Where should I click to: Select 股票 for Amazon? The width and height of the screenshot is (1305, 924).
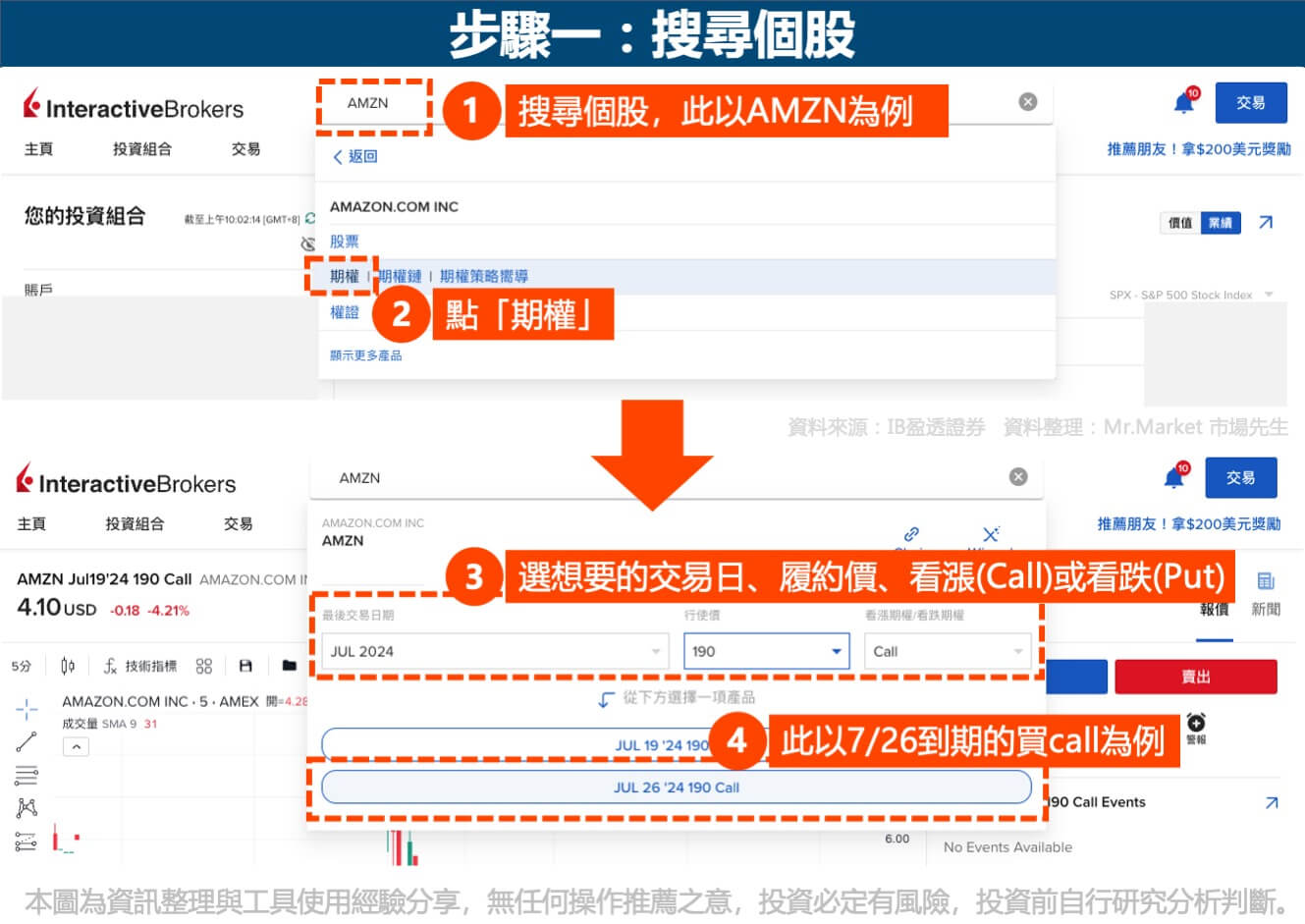345,241
